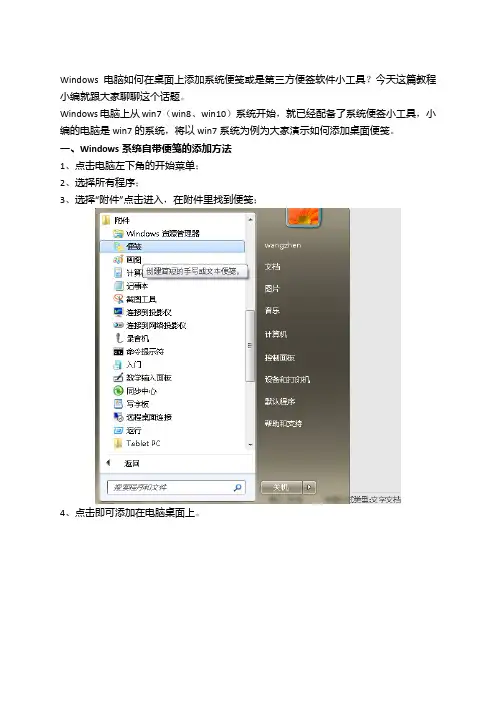Open the wangzhen user folder

click(282, 245)
